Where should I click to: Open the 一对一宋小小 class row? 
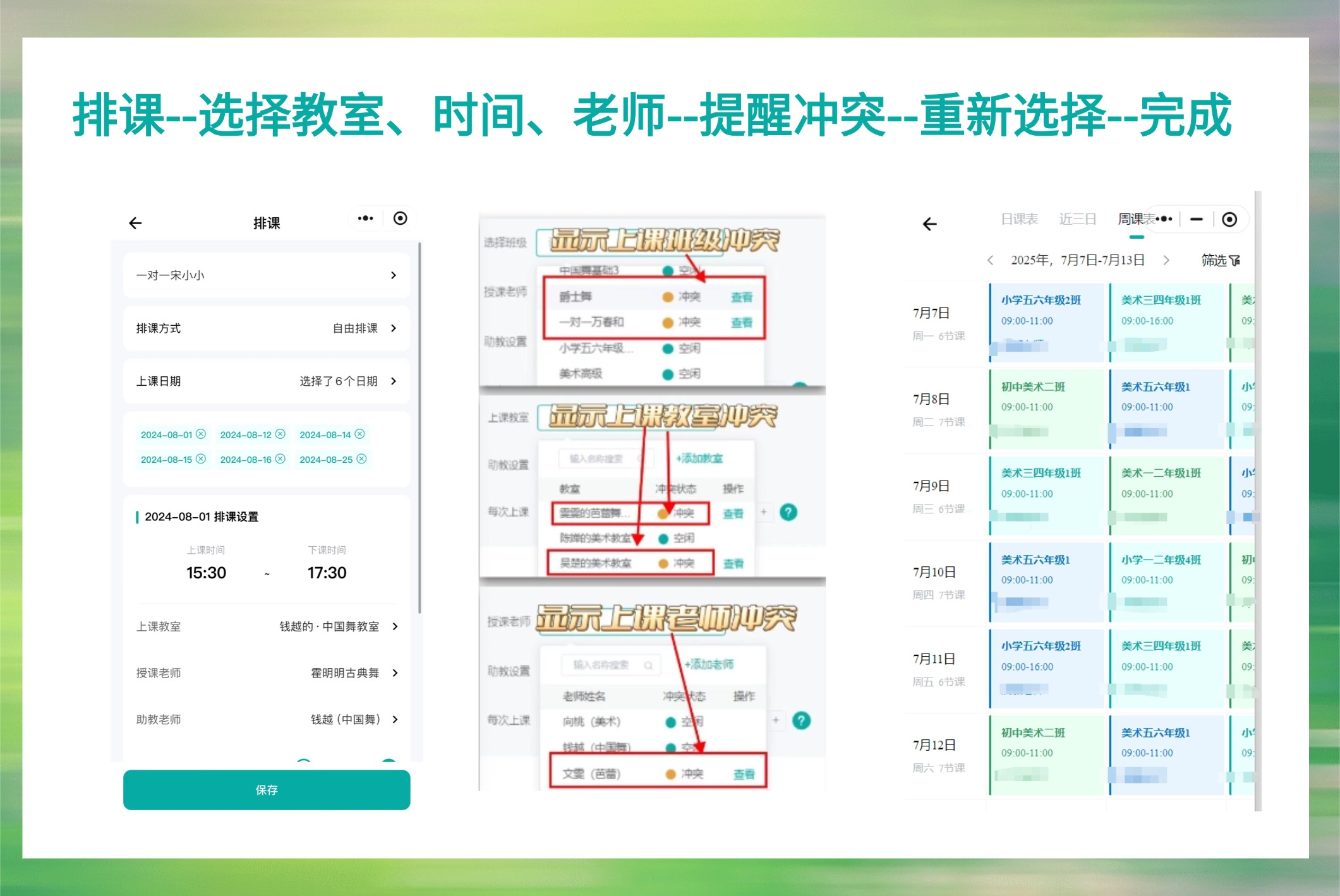(267, 275)
